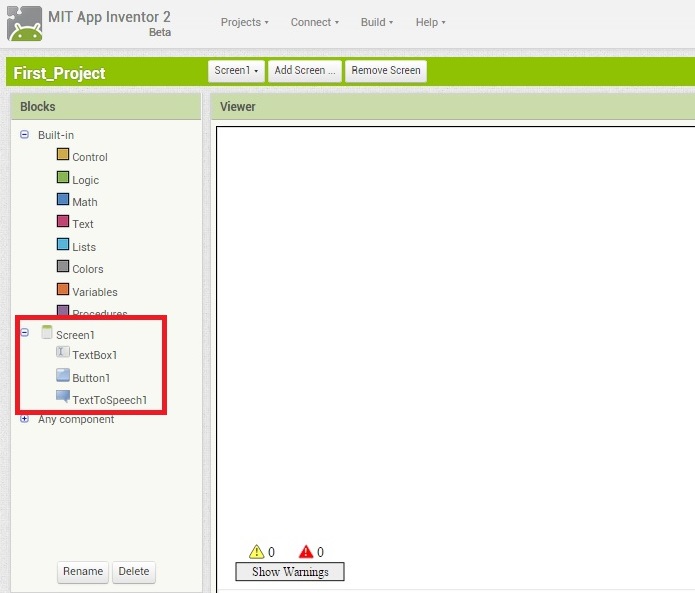
Task: Click the red error triangle icon
Action: click(x=306, y=551)
